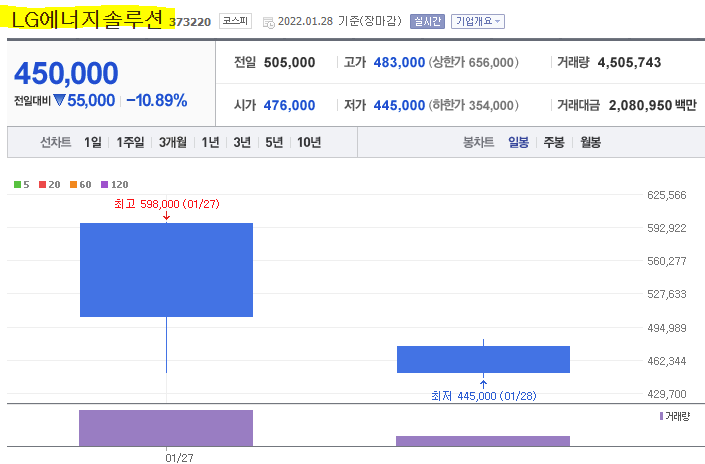Select the 10년 line chart period

click(x=309, y=143)
